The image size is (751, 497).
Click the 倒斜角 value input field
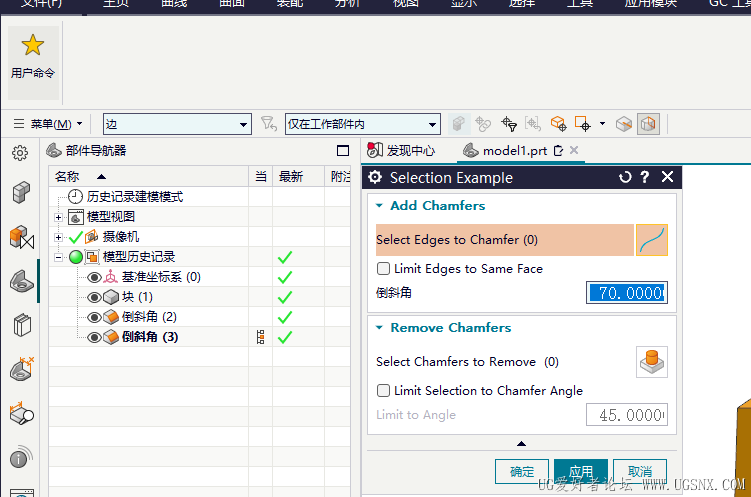tap(627, 293)
